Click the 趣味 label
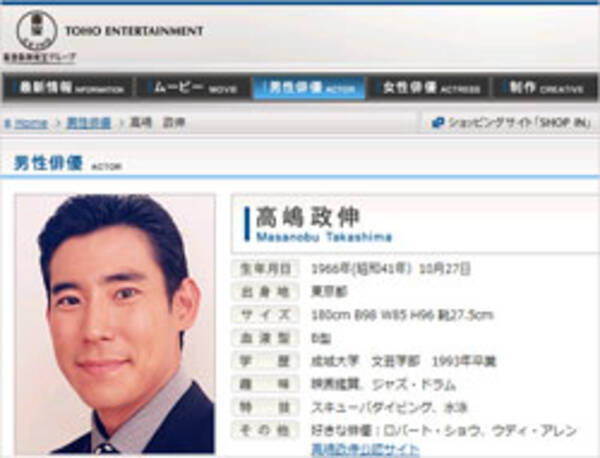 (x=265, y=384)
